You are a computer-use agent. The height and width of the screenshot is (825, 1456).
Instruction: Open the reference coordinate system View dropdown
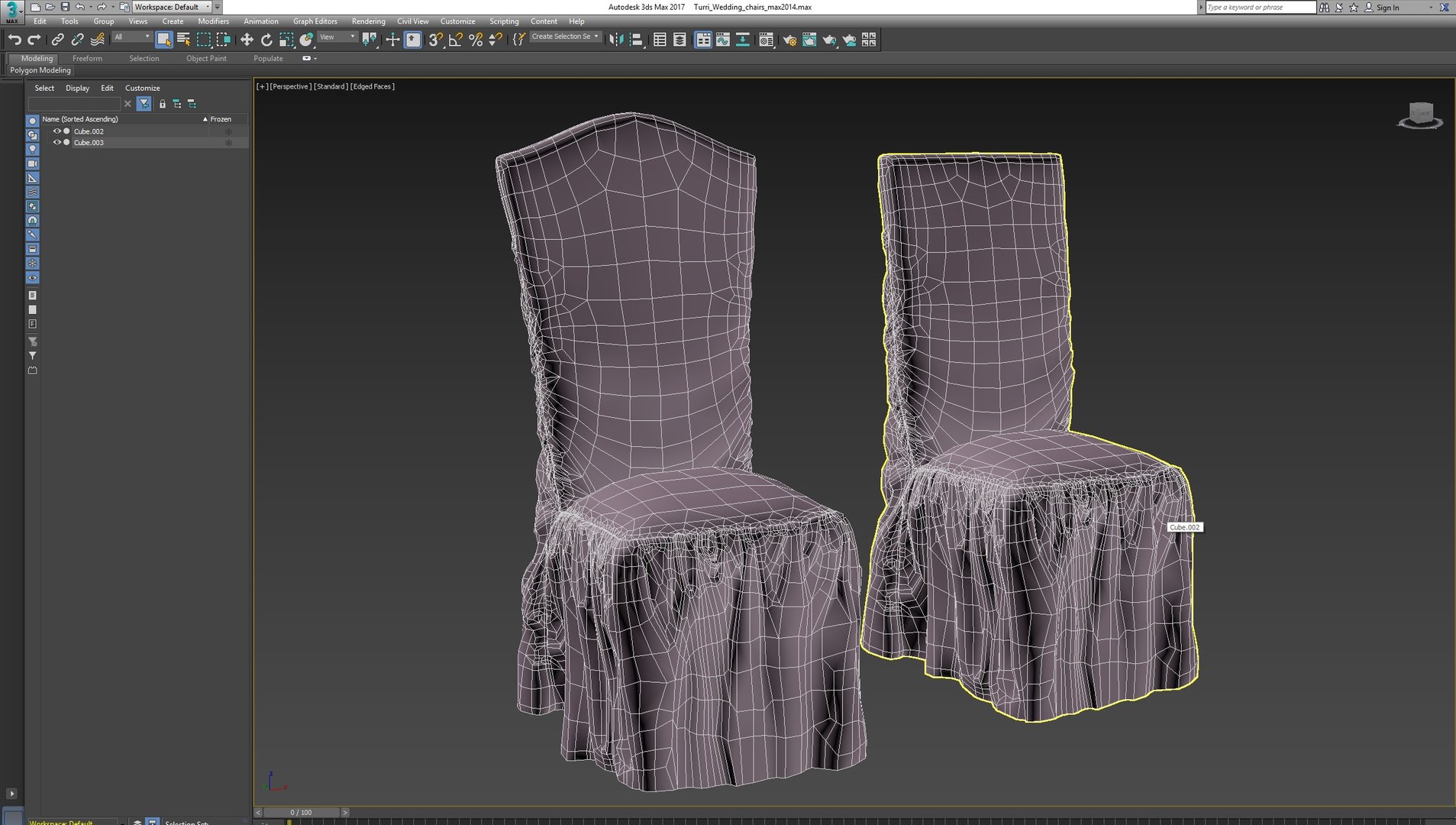(337, 37)
